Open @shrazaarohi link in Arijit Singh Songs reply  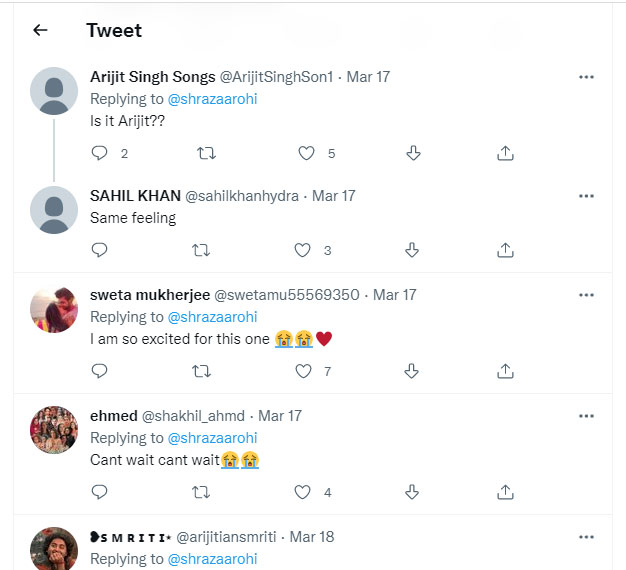[x=212, y=99]
